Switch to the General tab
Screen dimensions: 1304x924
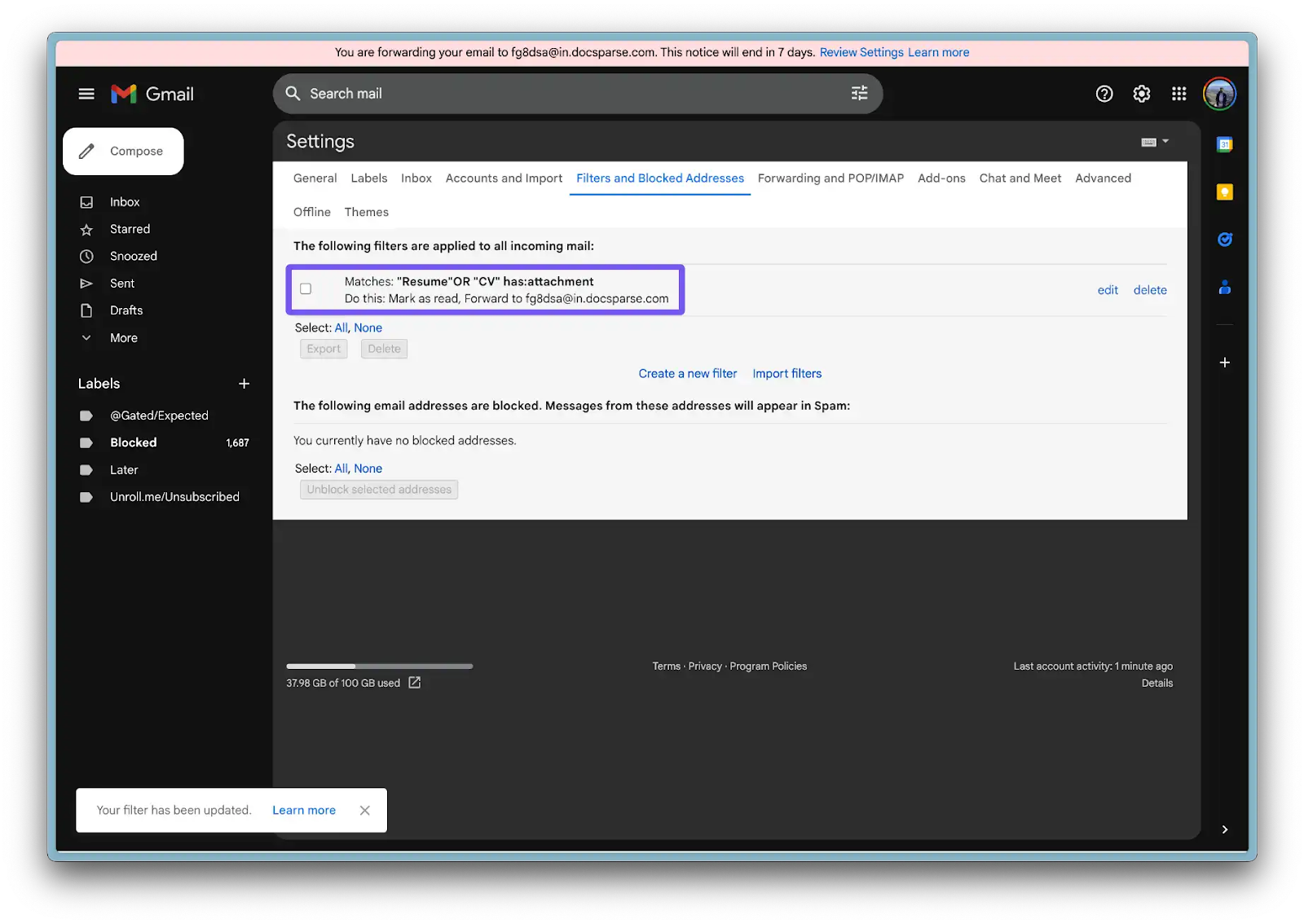pos(315,178)
